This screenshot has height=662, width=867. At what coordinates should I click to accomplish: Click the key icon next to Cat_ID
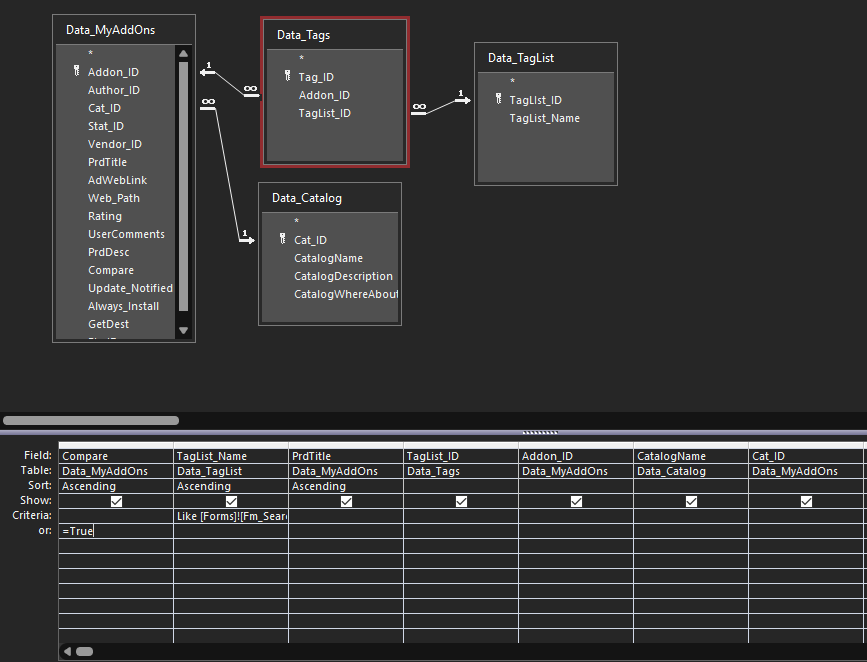pos(283,240)
